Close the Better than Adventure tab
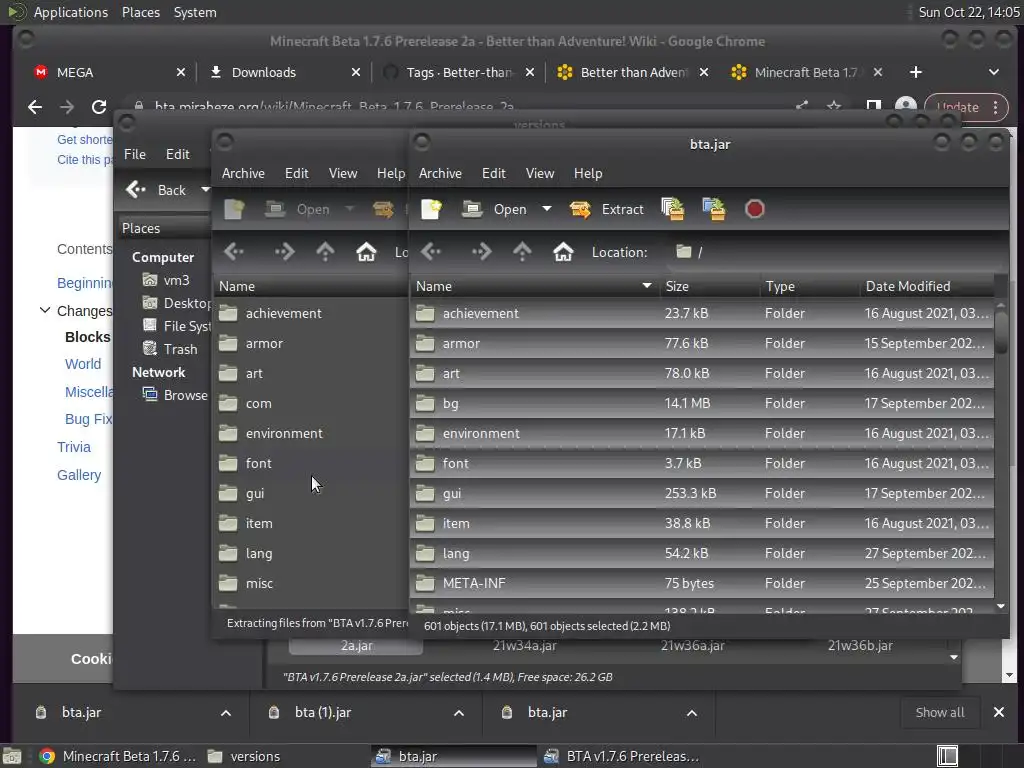Image resolution: width=1024 pixels, height=768 pixels. coord(703,72)
